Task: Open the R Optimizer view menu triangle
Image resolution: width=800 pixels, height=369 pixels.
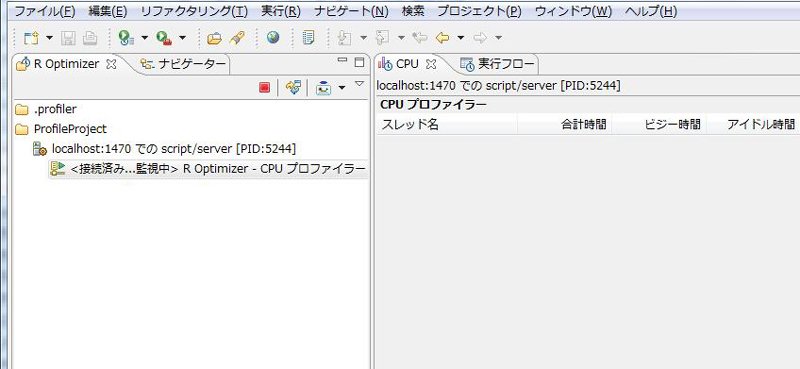Action: 360,83
